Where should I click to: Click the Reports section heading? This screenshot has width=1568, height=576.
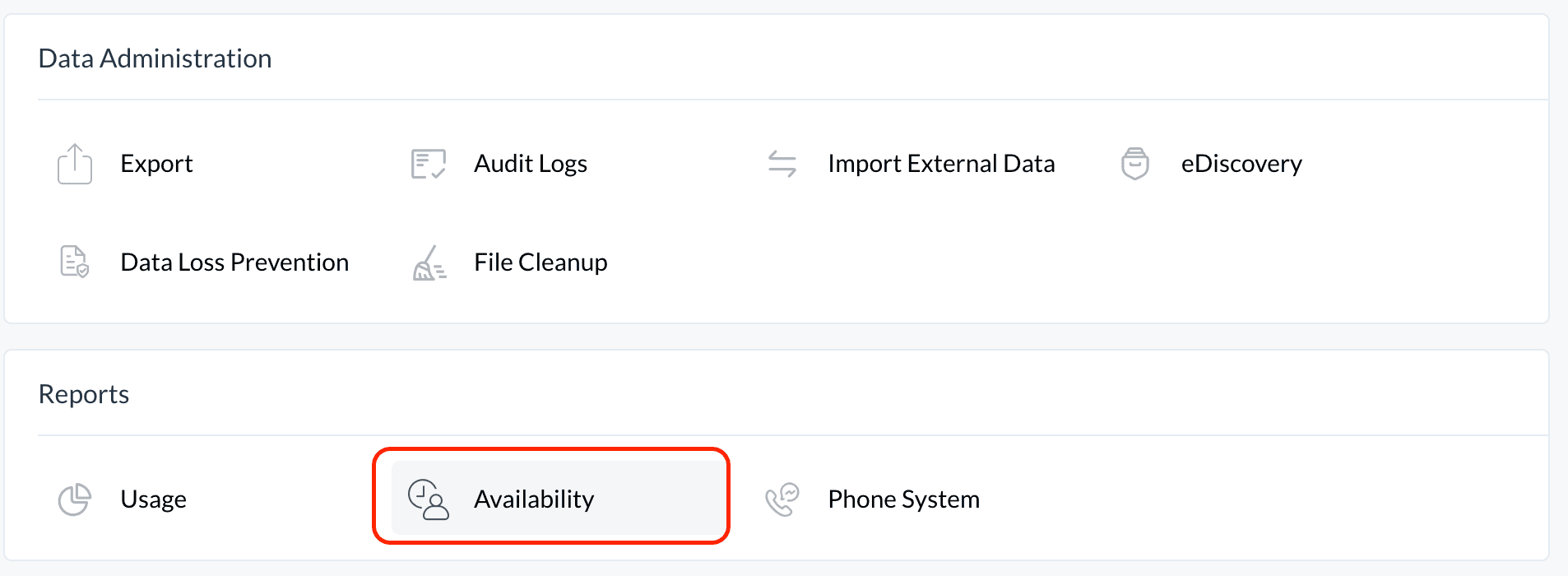[84, 394]
